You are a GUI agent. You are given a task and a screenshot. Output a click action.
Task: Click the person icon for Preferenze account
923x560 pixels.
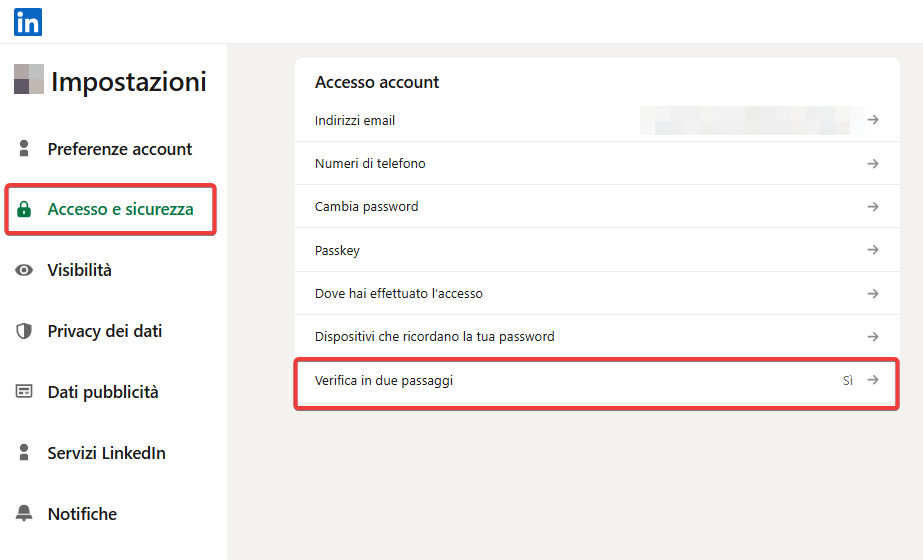click(25, 149)
